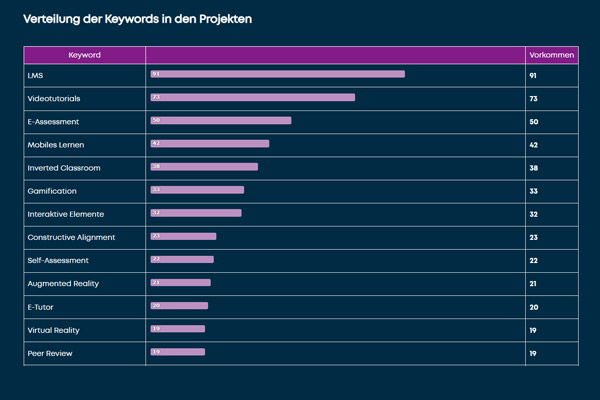Click the title Verteilung der Keywords
This screenshot has height=400, width=600.
click(x=137, y=19)
